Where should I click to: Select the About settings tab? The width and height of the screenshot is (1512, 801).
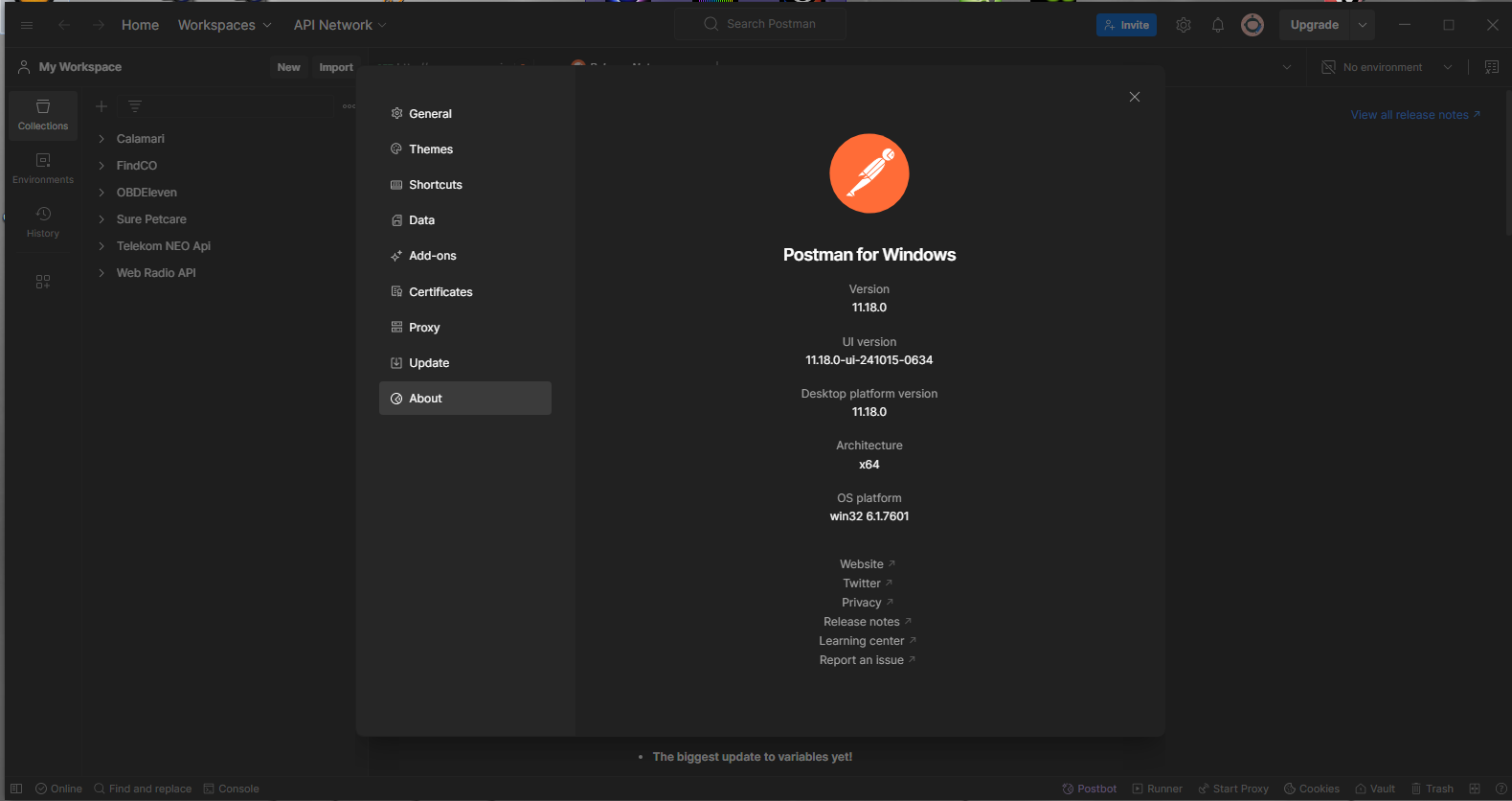[465, 399]
